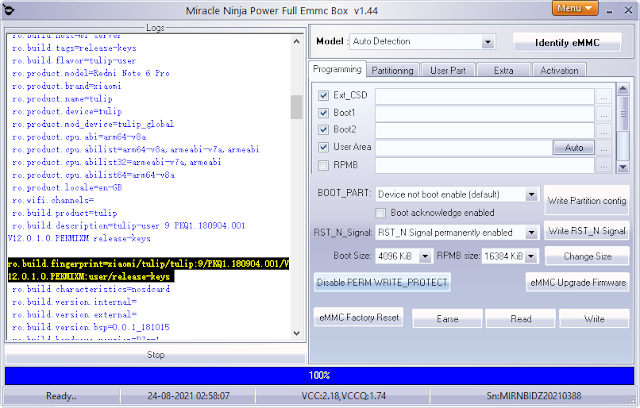Open the Extra tab
The height and width of the screenshot is (408, 640).
(x=503, y=71)
